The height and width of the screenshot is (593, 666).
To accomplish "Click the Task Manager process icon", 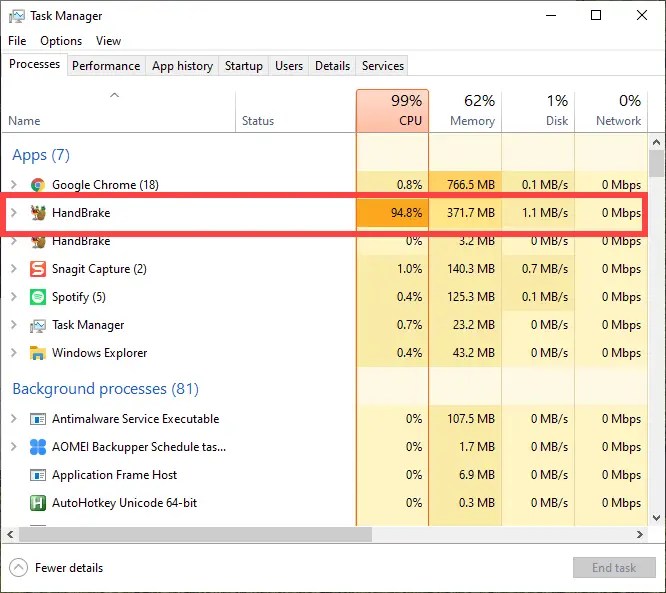I will tap(38, 325).
